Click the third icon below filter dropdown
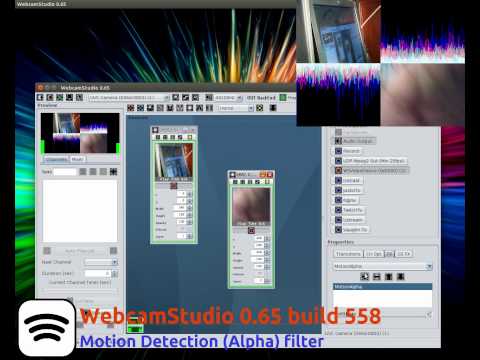 388,277
